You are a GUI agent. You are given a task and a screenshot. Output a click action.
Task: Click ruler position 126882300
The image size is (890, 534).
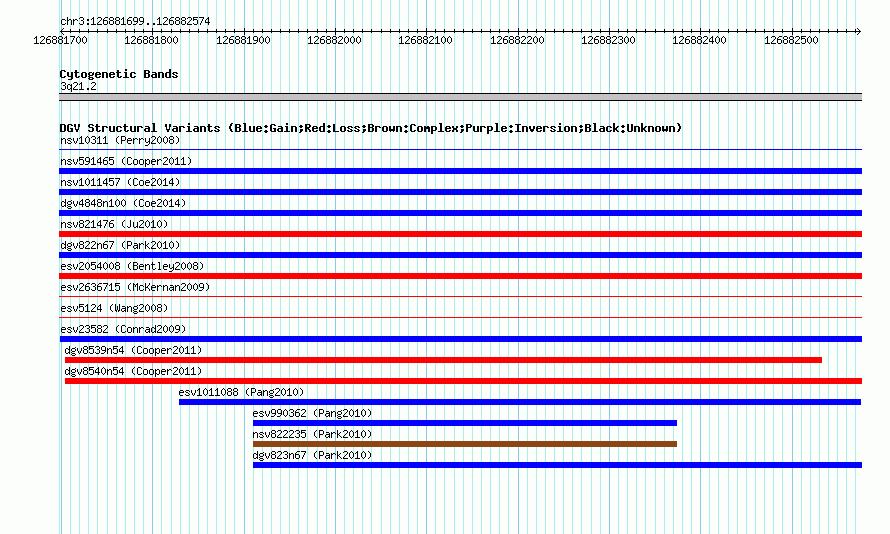click(x=608, y=40)
